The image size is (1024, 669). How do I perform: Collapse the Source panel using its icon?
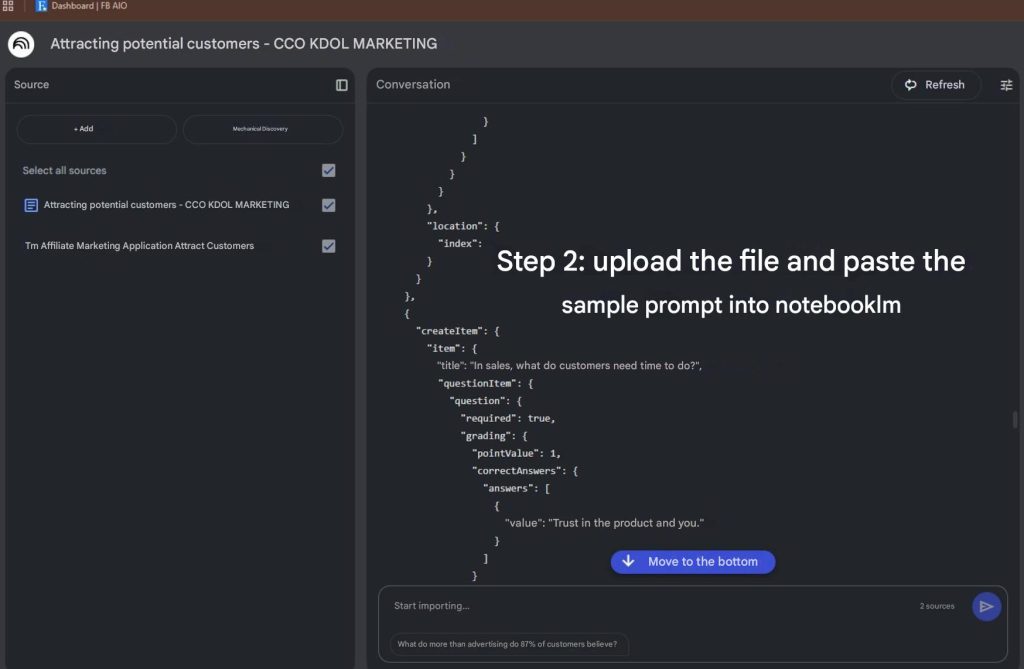click(342, 85)
